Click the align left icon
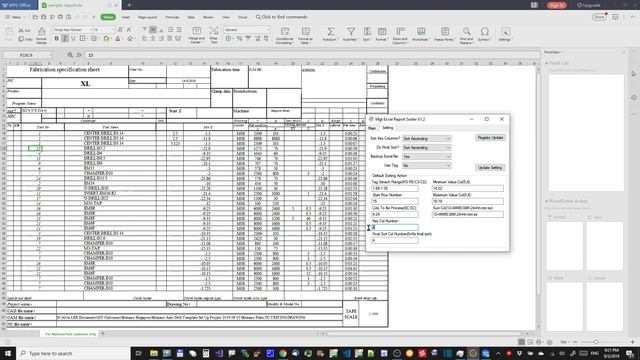640x360 pixels. pyautogui.click(x=144, y=38)
